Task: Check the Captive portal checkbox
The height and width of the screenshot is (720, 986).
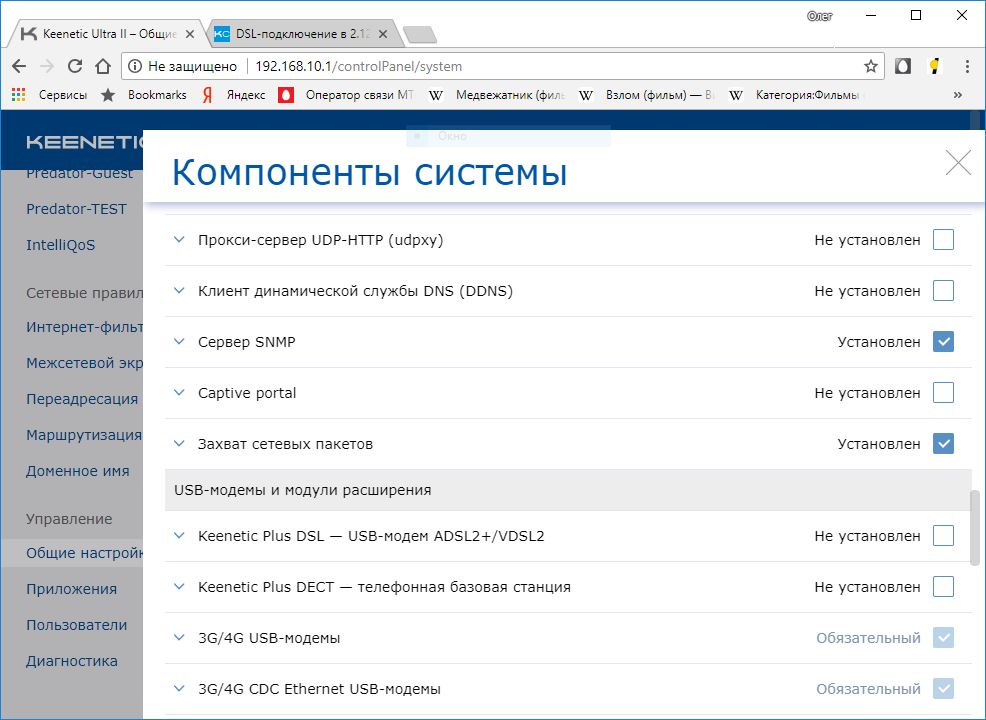Action: point(943,392)
